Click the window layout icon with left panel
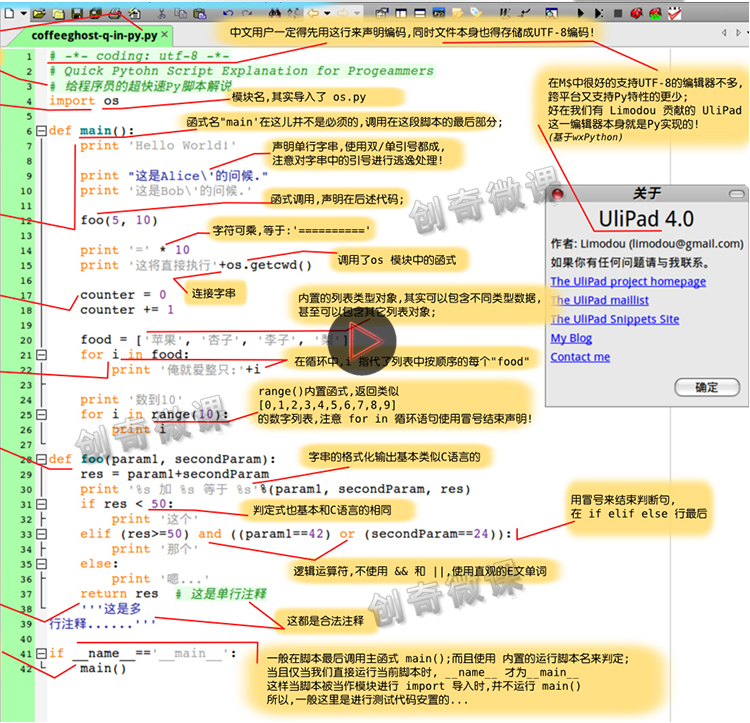 [x=401, y=13]
